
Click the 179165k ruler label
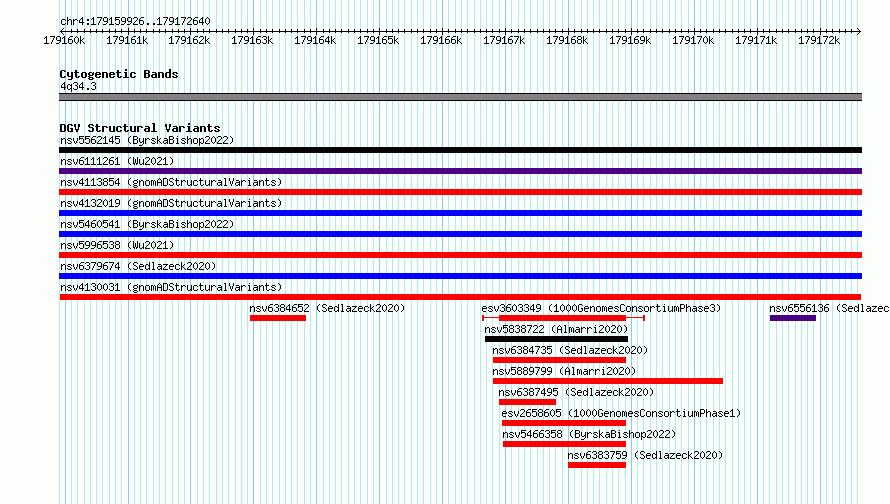click(378, 40)
